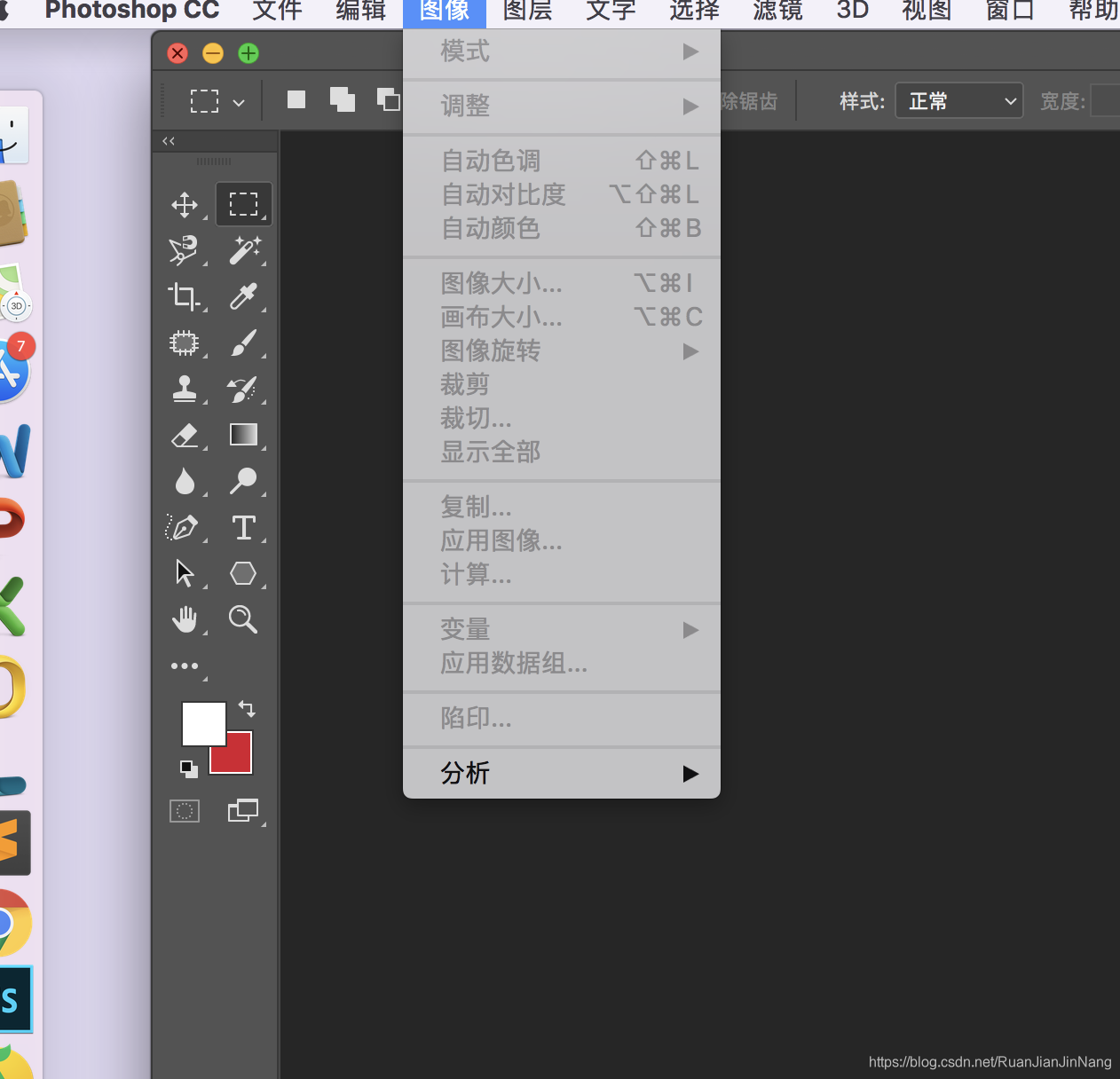Open 图像大小... dialog
The height and width of the screenshot is (1079, 1120).
click(562, 284)
